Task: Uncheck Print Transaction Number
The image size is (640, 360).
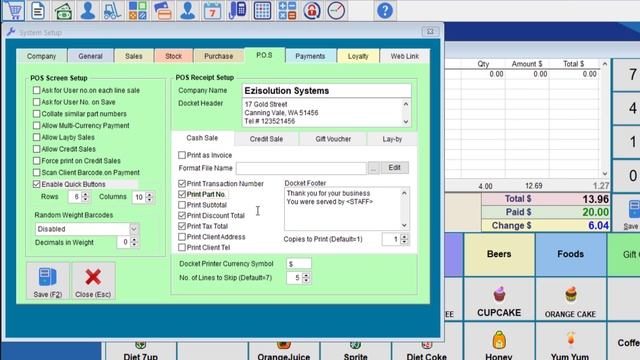Action: [182, 184]
